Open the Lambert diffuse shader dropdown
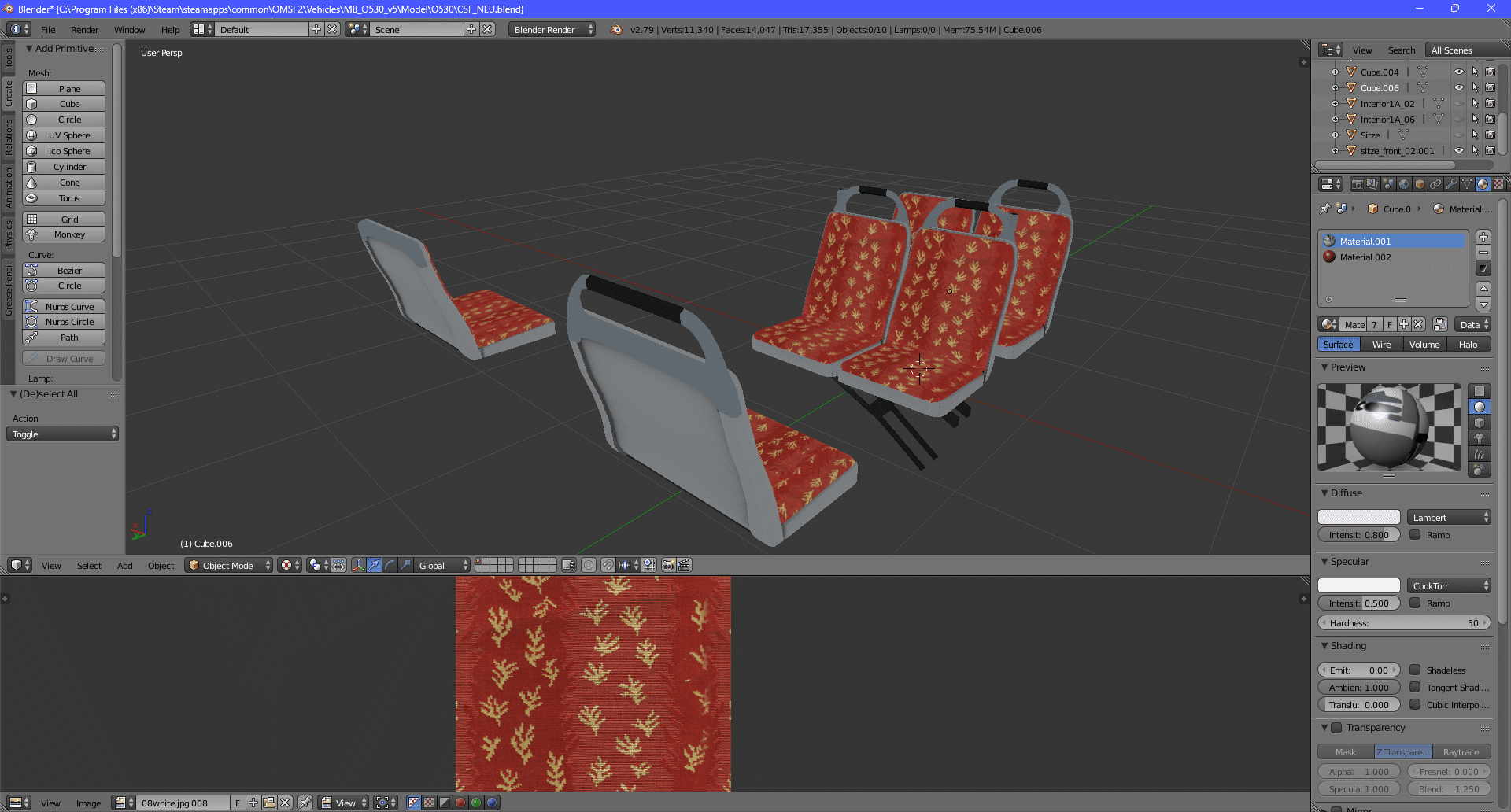 tap(1448, 517)
